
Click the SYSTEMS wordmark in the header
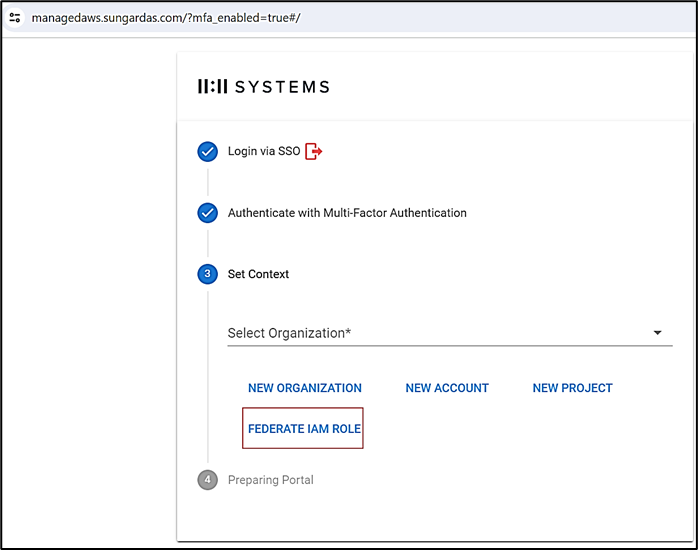[x=282, y=87]
